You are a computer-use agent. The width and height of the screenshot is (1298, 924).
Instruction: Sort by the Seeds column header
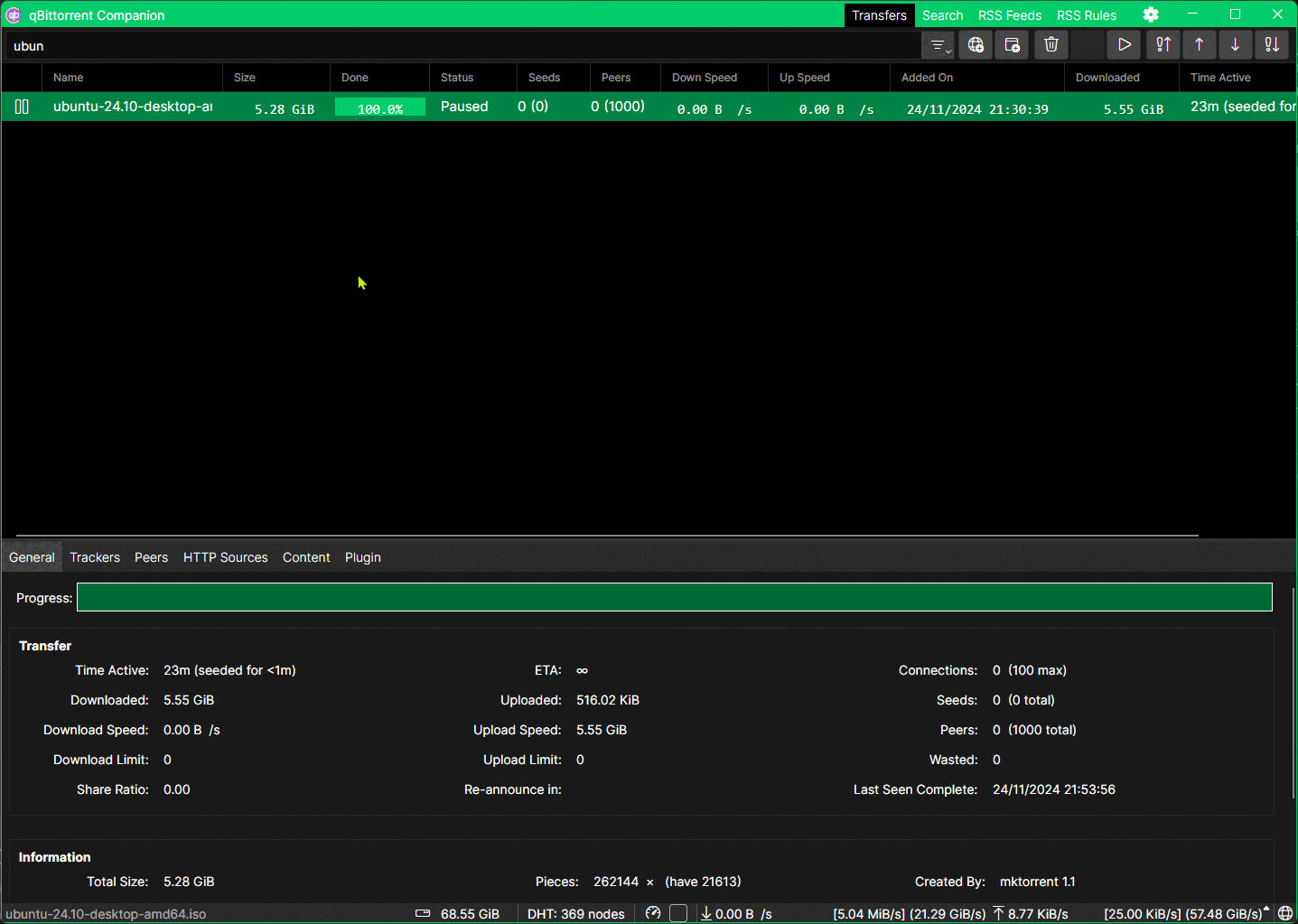(x=553, y=78)
